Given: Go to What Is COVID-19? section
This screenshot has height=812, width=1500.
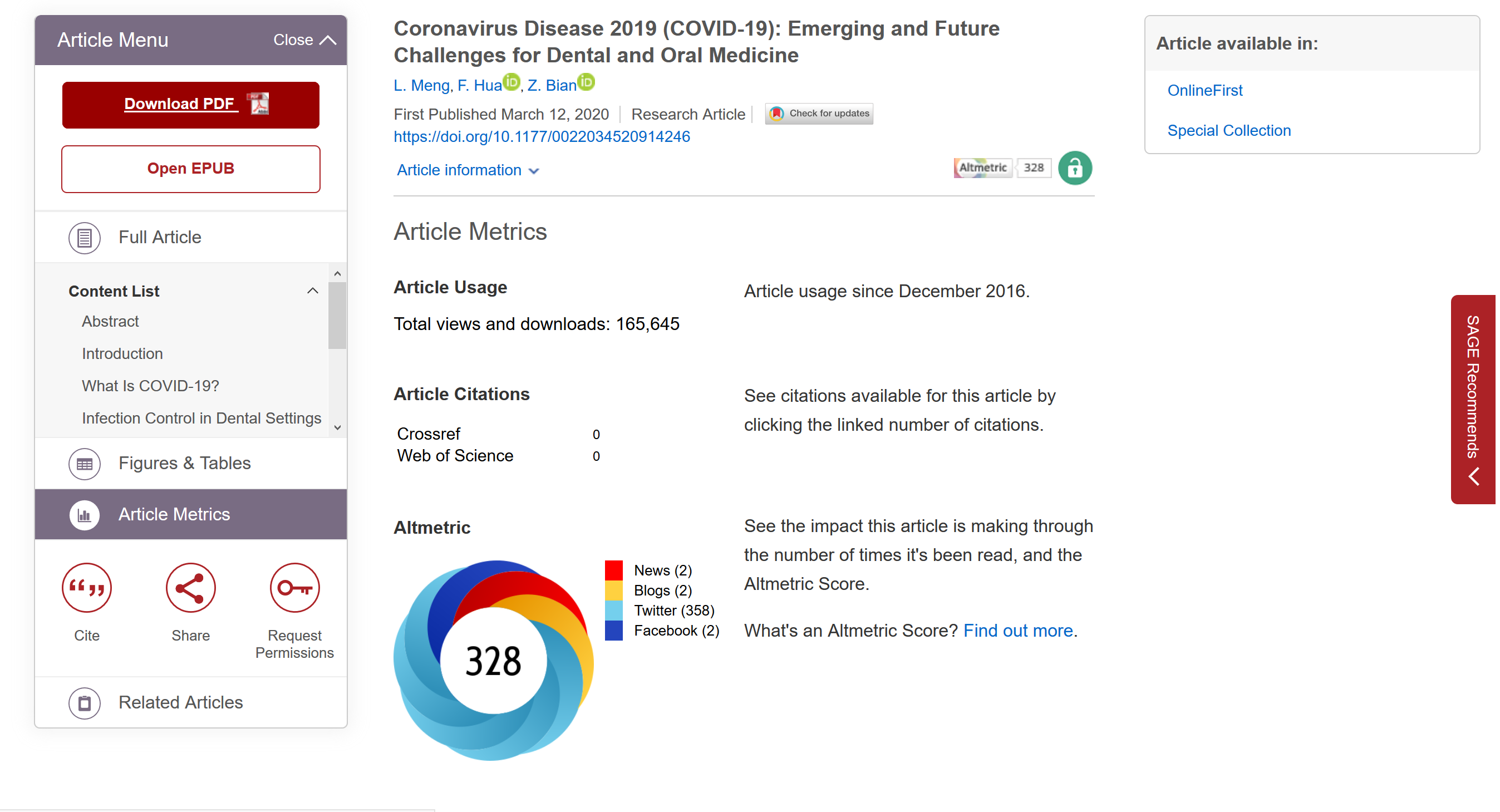Looking at the screenshot, I should (150, 386).
